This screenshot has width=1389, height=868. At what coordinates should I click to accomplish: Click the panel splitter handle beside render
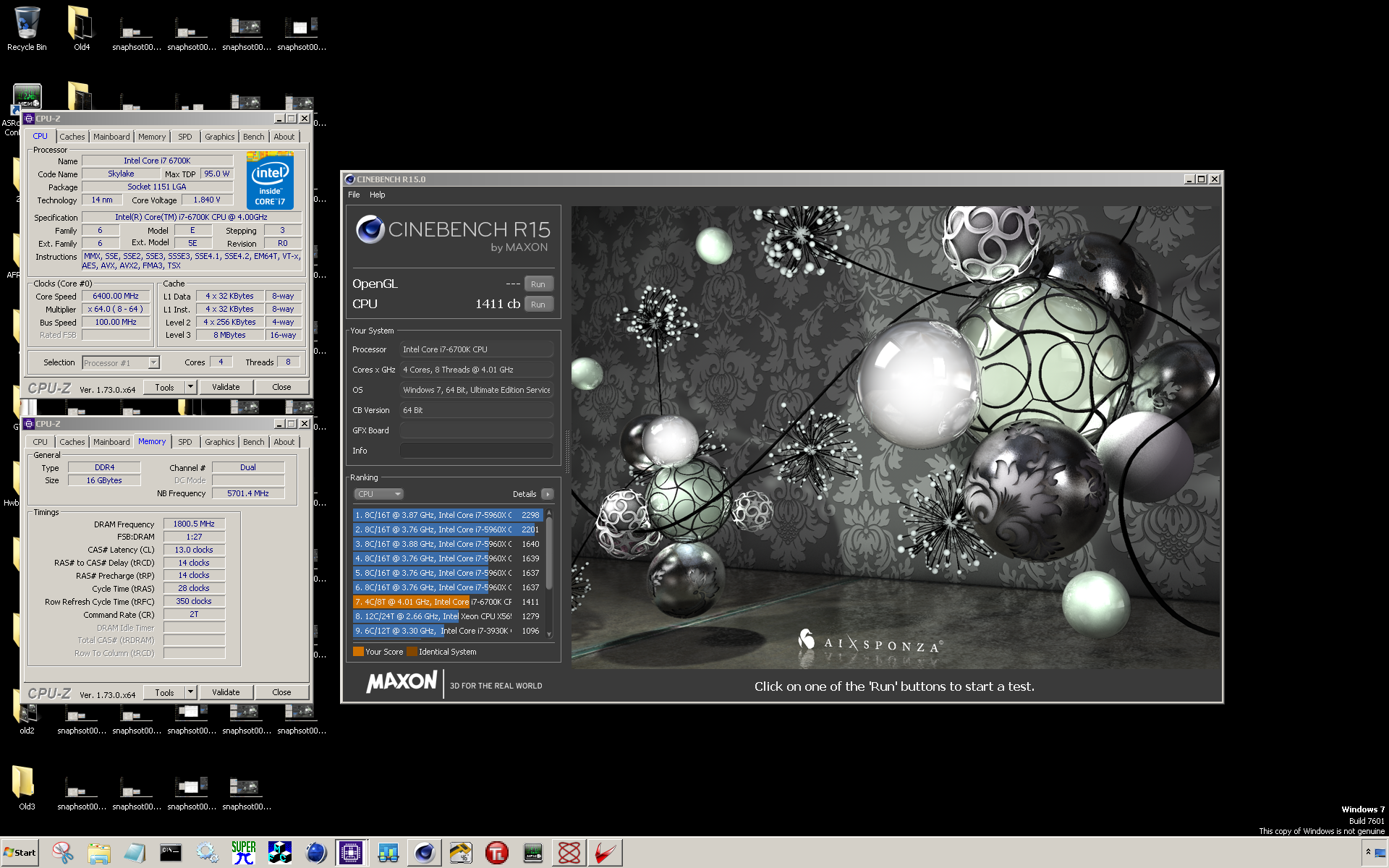(567, 451)
